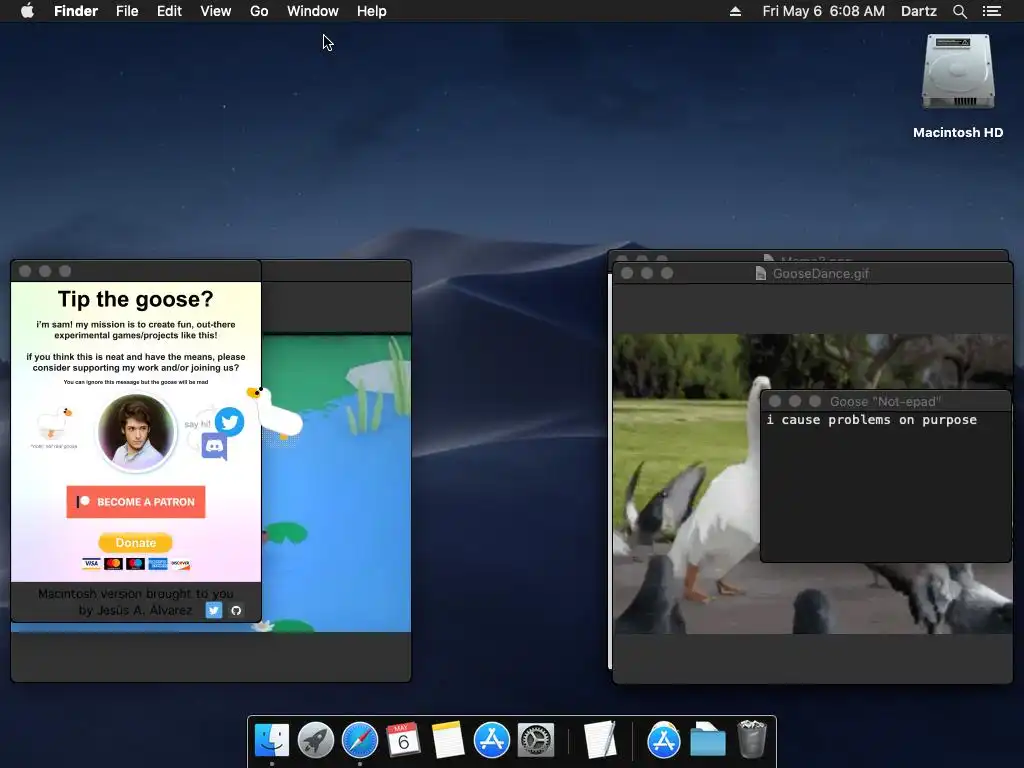
Task: Open Finder from the Dock
Action: coord(272,740)
